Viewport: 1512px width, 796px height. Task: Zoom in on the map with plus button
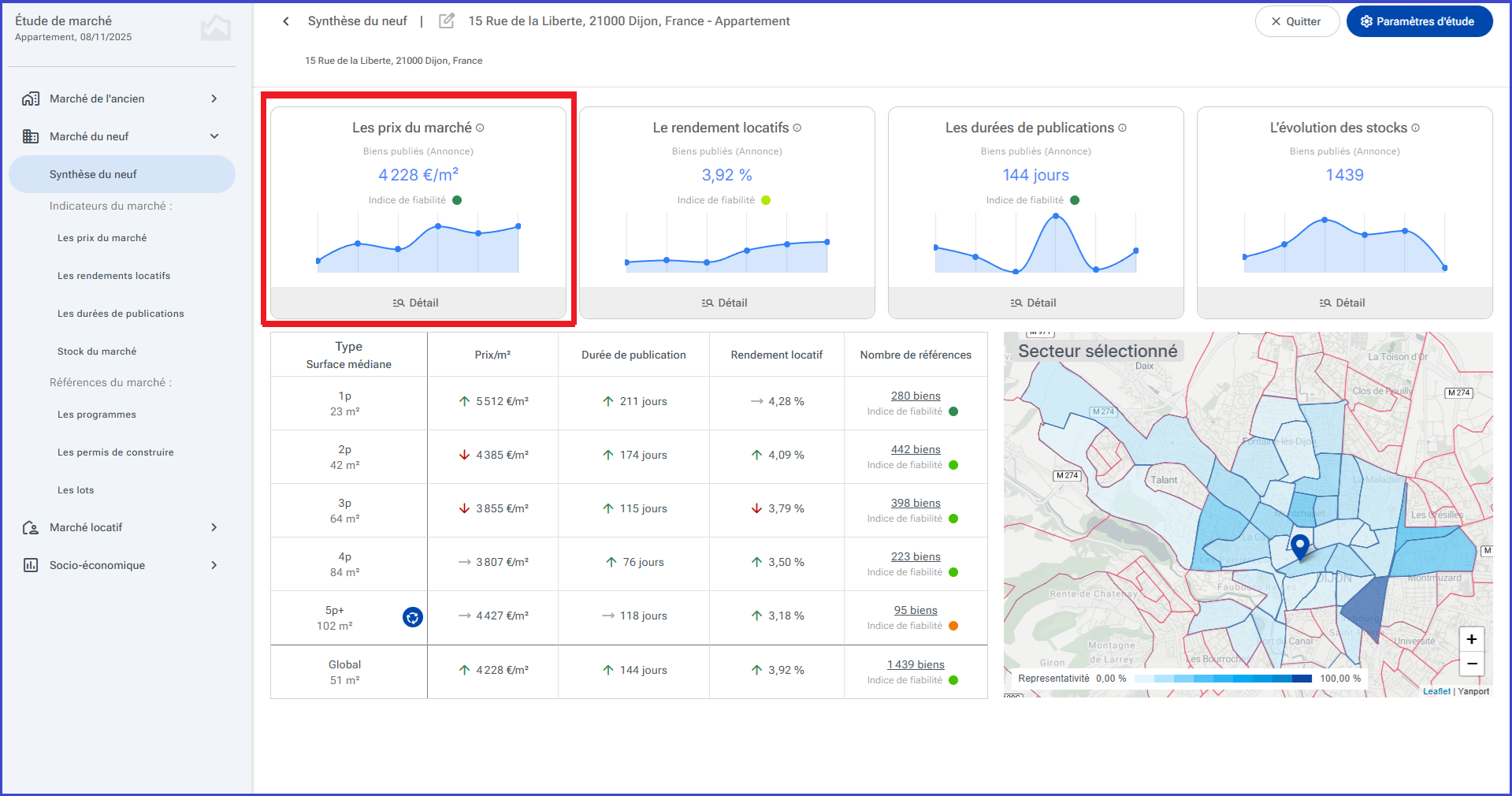1471,639
